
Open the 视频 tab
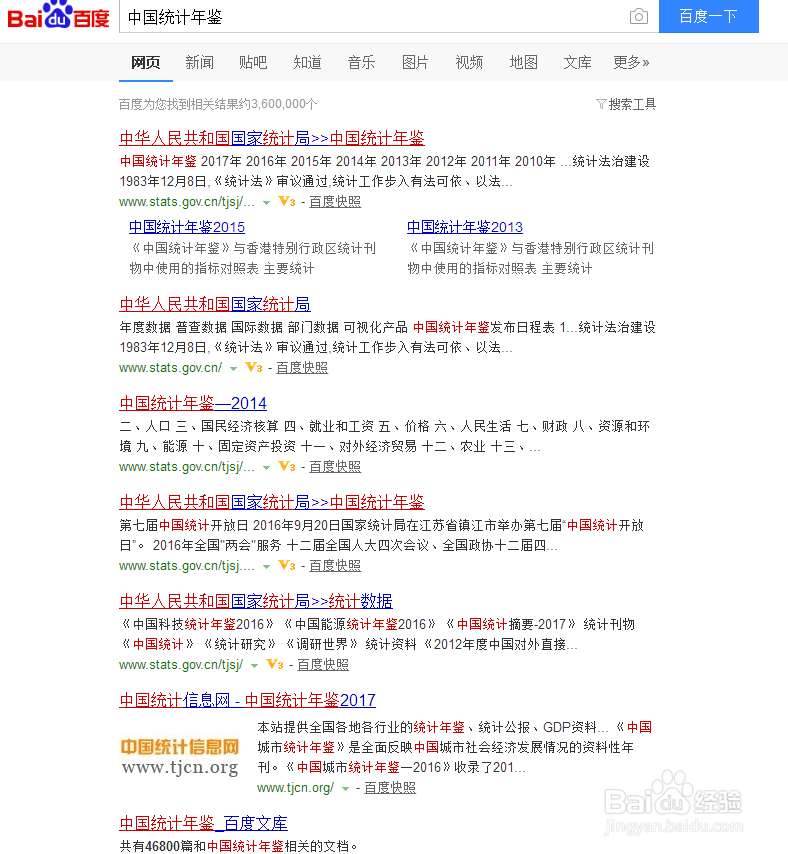click(x=469, y=62)
